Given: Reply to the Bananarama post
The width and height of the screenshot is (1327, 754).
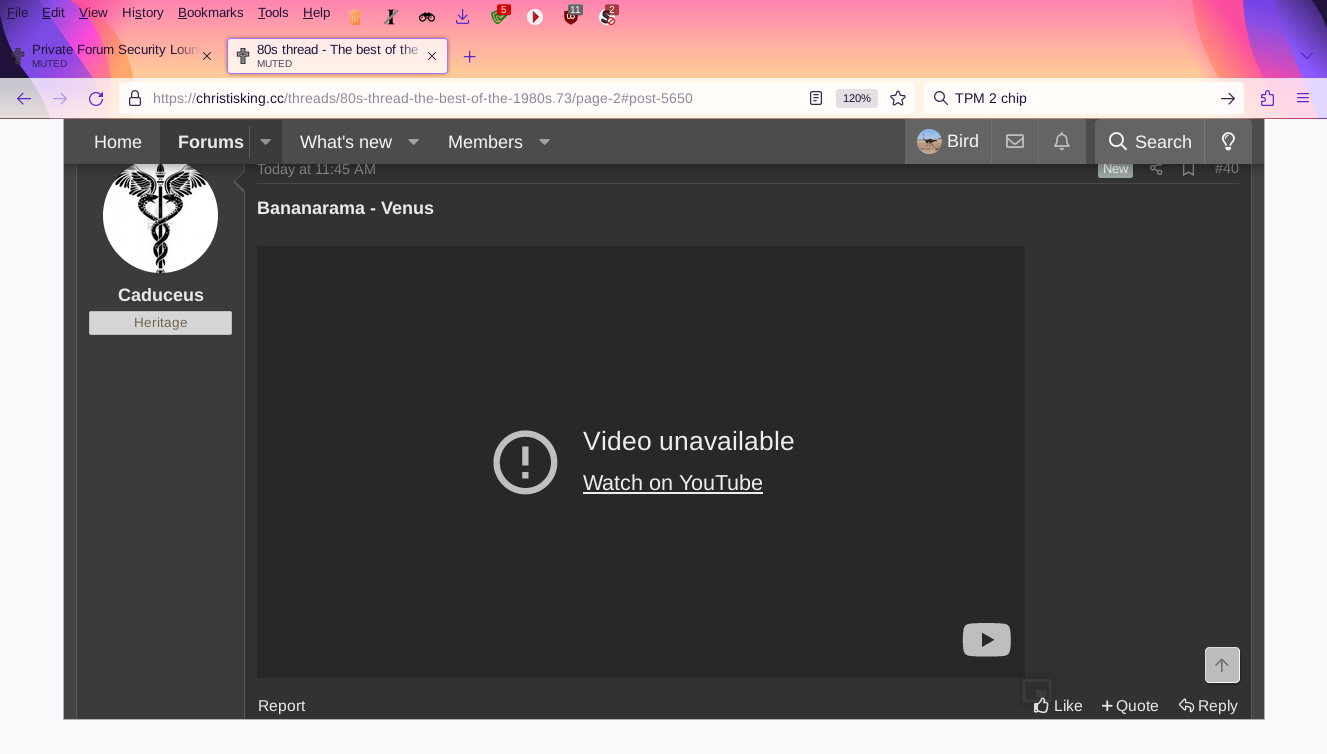Looking at the screenshot, I should tap(1208, 706).
